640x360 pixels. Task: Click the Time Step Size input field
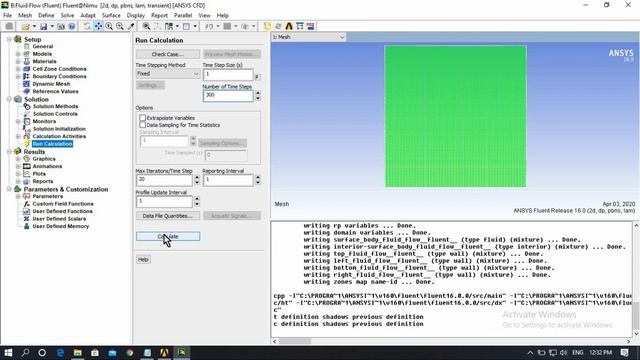pos(228,75)
